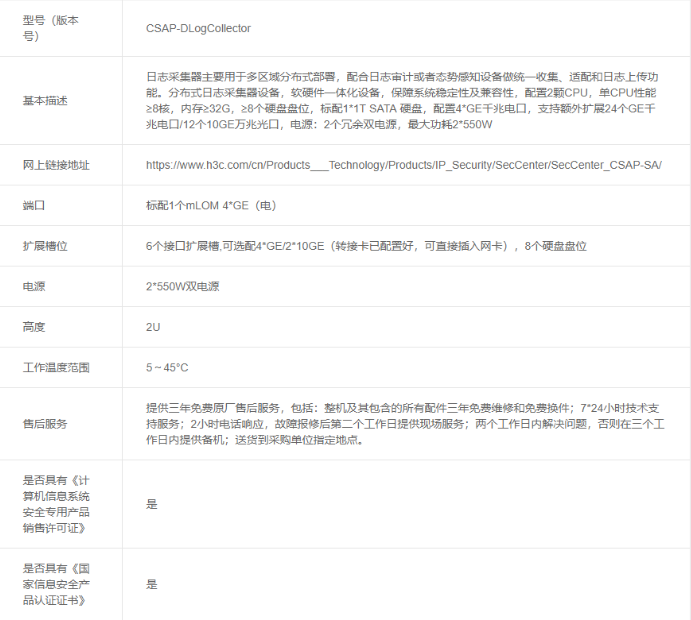Select '是' in the 认证证书 row
691x620 pixels.
tap(152, 584)
